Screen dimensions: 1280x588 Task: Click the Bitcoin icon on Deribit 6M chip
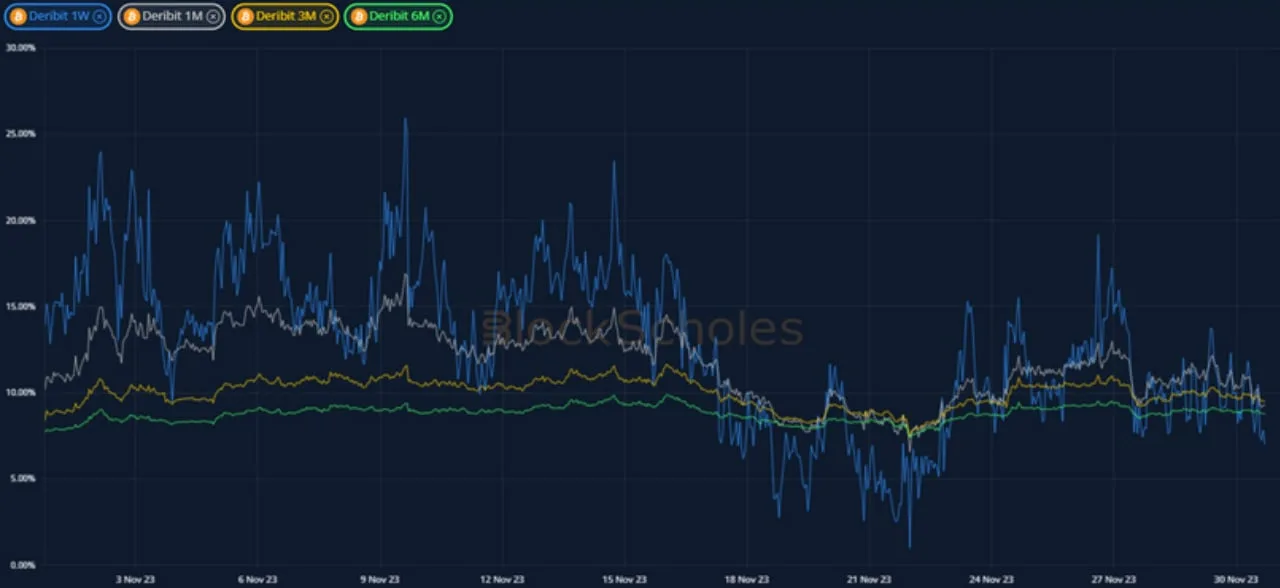[x=358, y=16]
